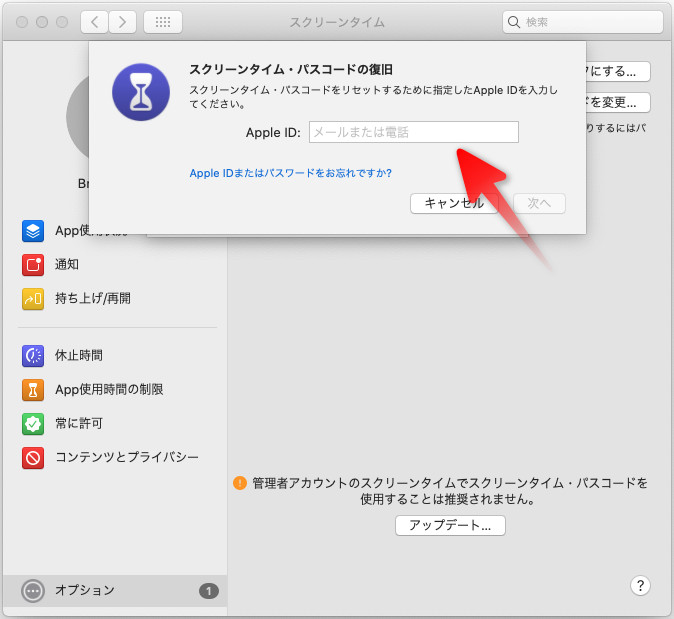Select the purple 休止時間 icon

point(33,356)
